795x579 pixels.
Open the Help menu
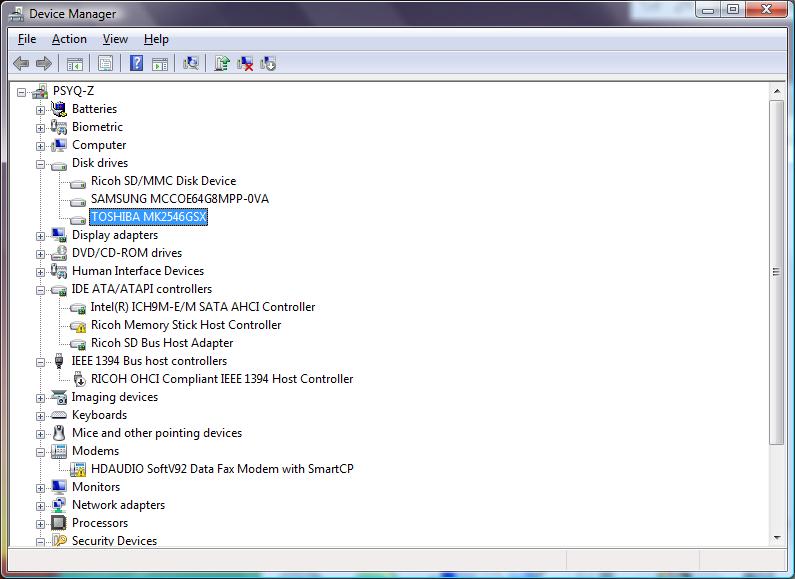156,39
